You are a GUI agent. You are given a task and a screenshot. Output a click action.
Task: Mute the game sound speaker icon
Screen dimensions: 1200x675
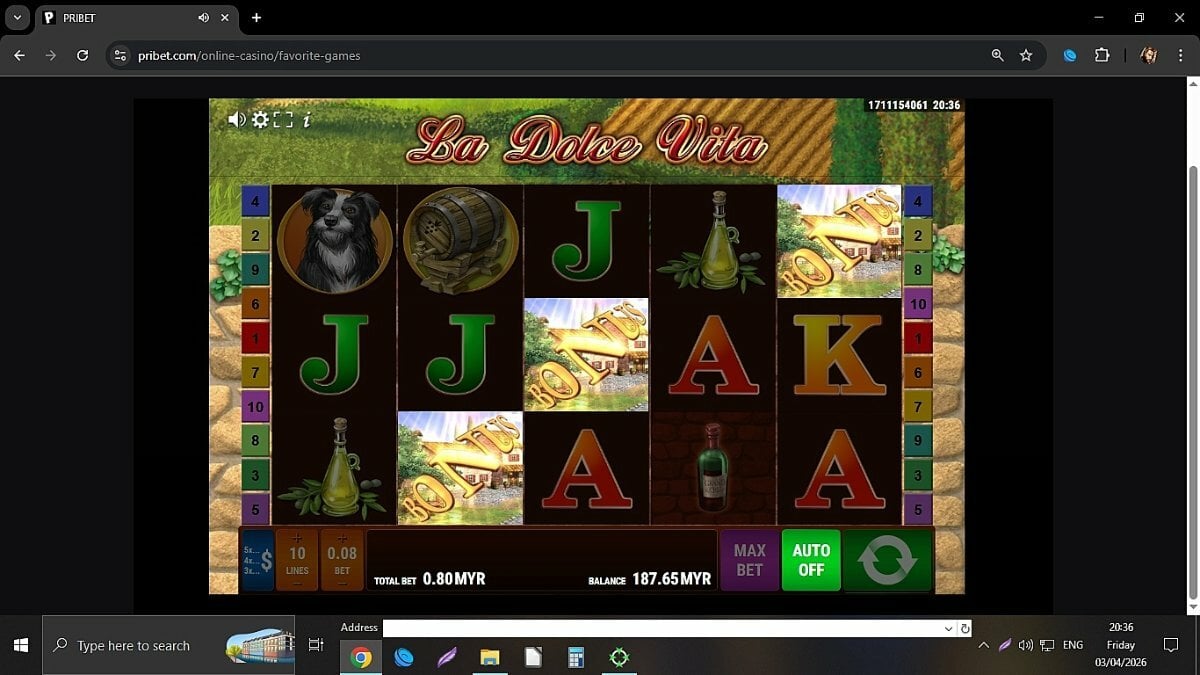(236, 120)
